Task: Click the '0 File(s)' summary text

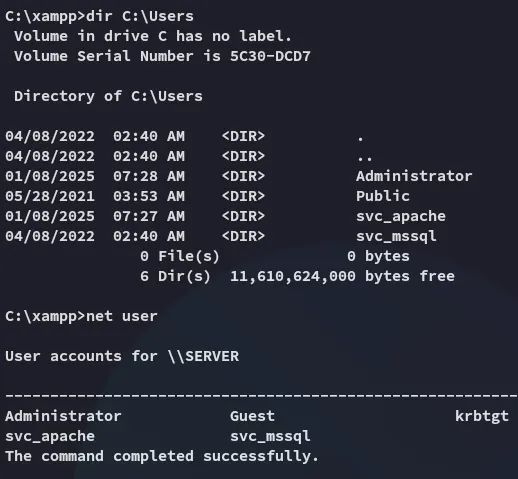Action: click(x=180, y=256)
